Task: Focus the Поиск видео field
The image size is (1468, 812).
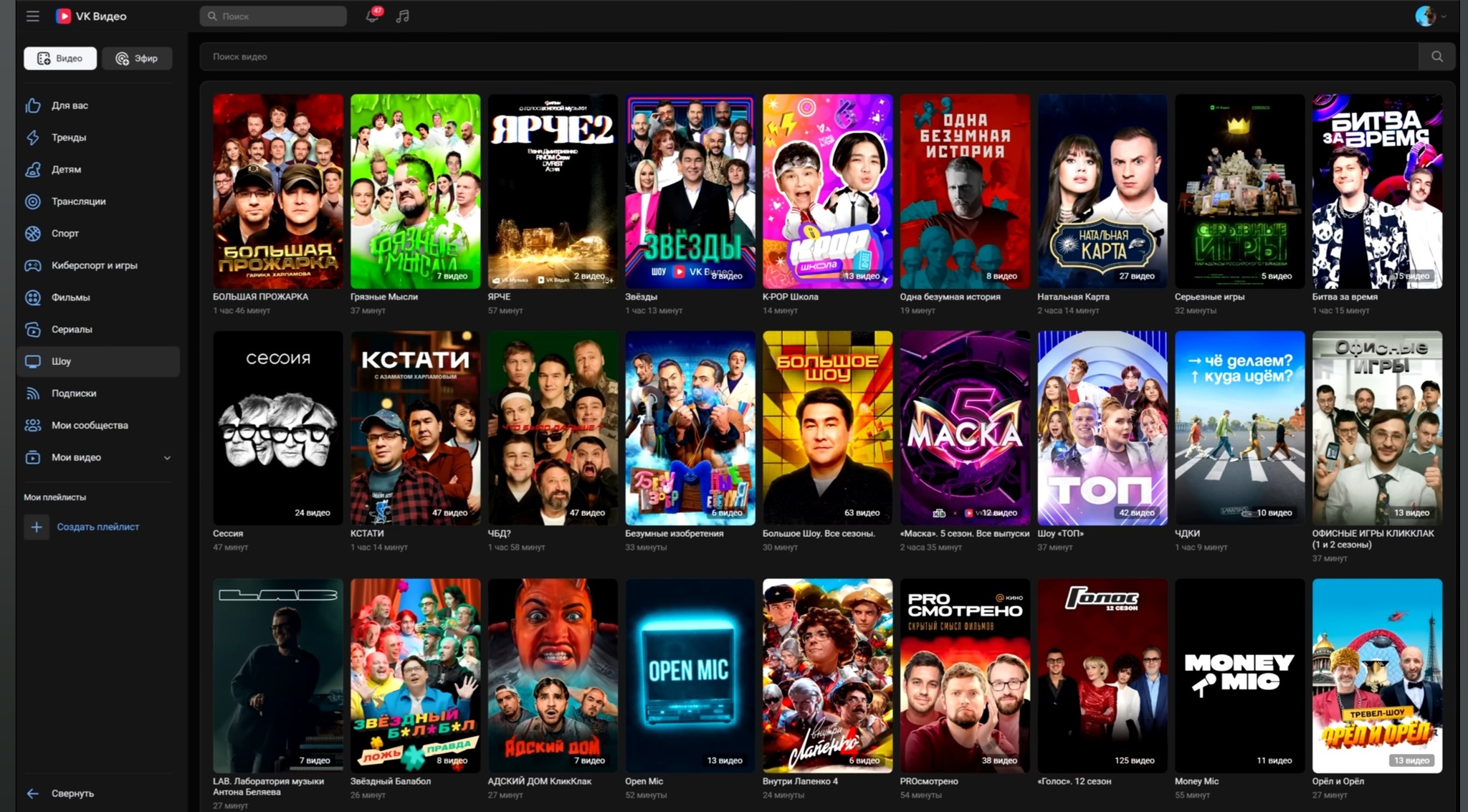Action: 809,57
